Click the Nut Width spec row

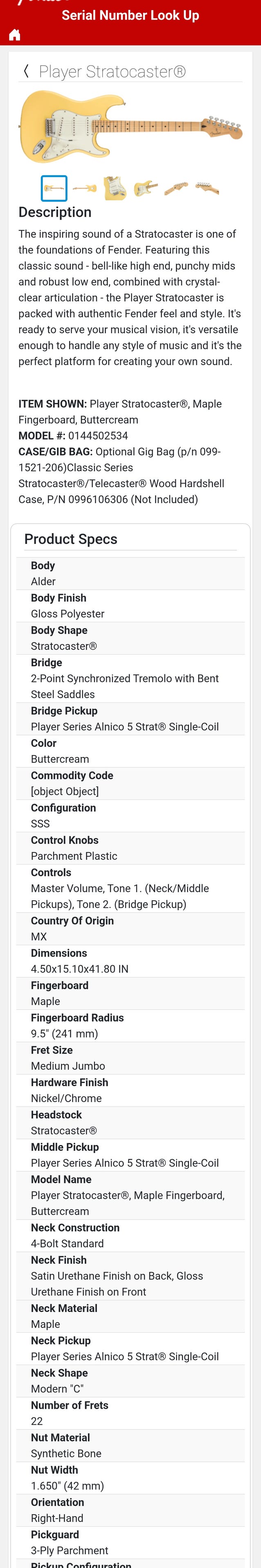[130, 1477]
